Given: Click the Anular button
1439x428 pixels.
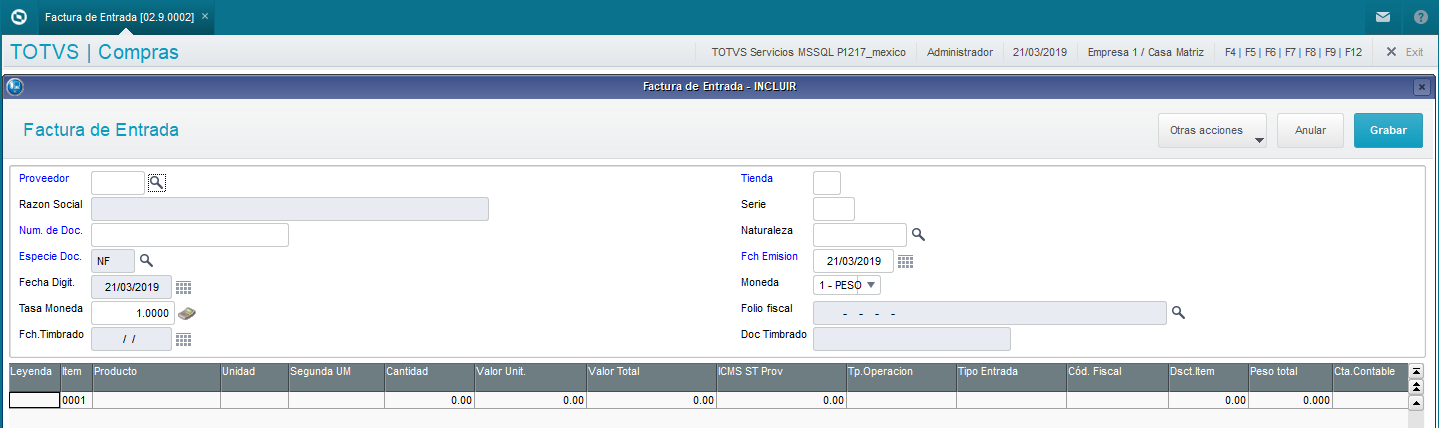Looking at the screenshot, I should tap(1310, 130).
